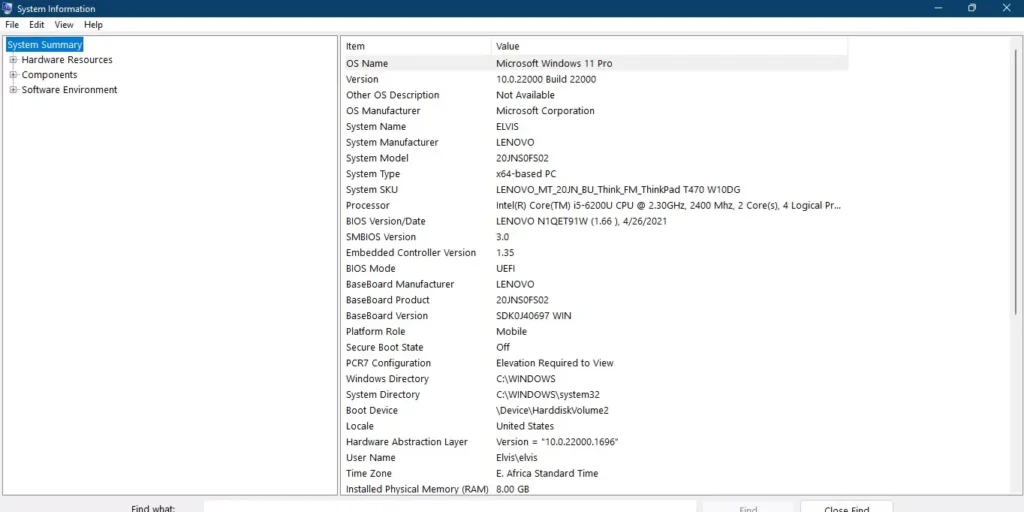The image size is (1024, 512).
Task: Select Embedded Controller Version row
Action: pos(595,252)
